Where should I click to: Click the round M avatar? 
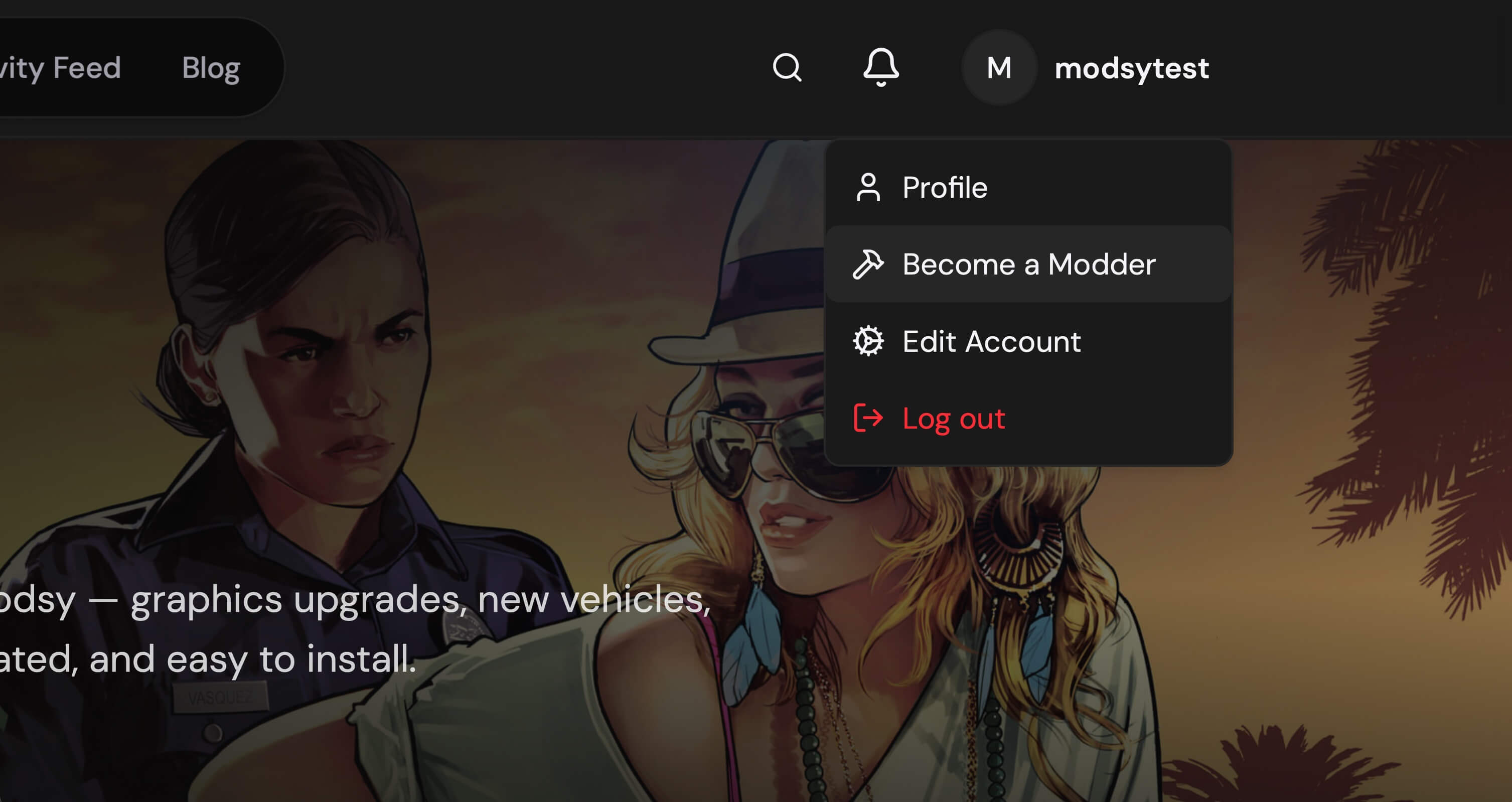999,68
